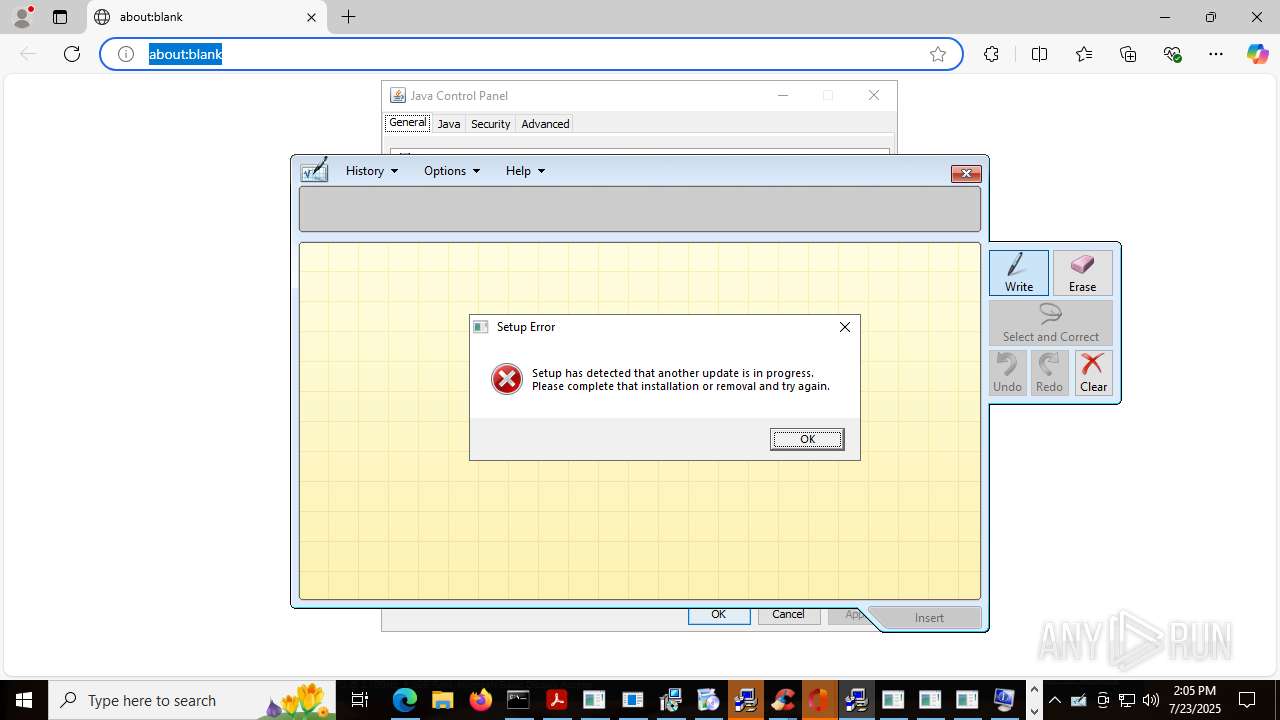The image size is (1280, 720).
Task: Click the address bar URL field
Action: [x=530, y=54]
